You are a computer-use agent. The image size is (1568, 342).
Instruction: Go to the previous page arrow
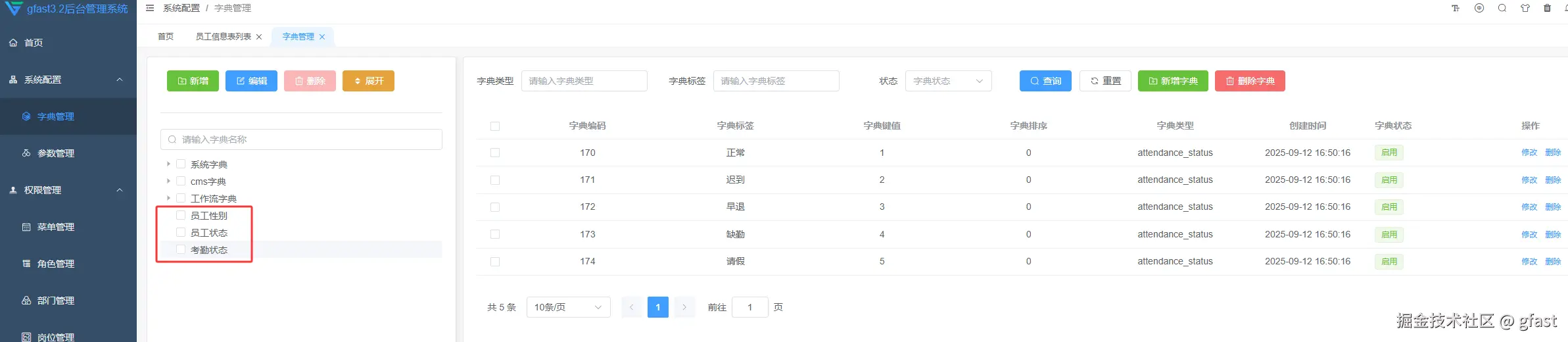pyautogui.click(x=631, y=307)
